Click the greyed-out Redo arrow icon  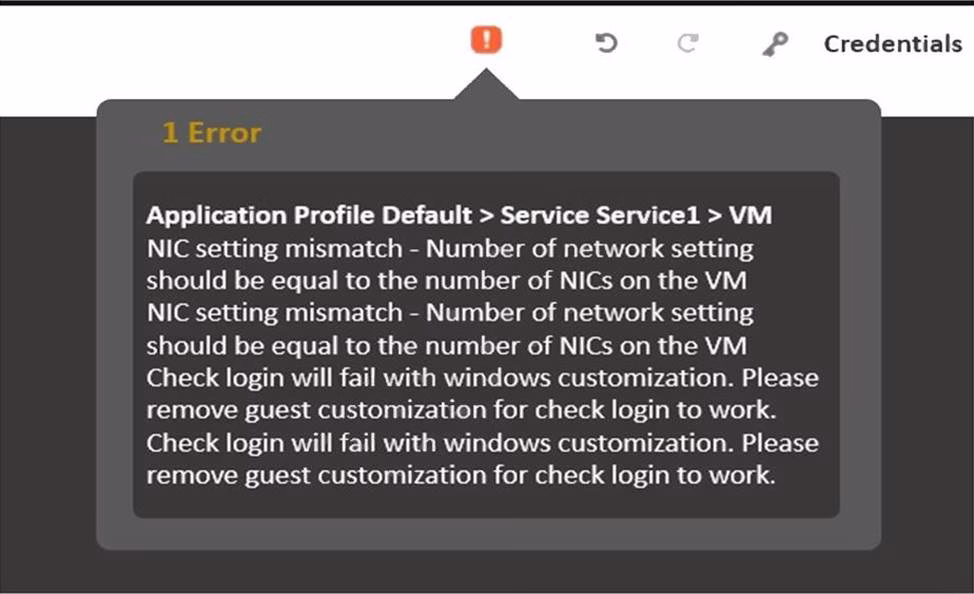coord(687,43)
